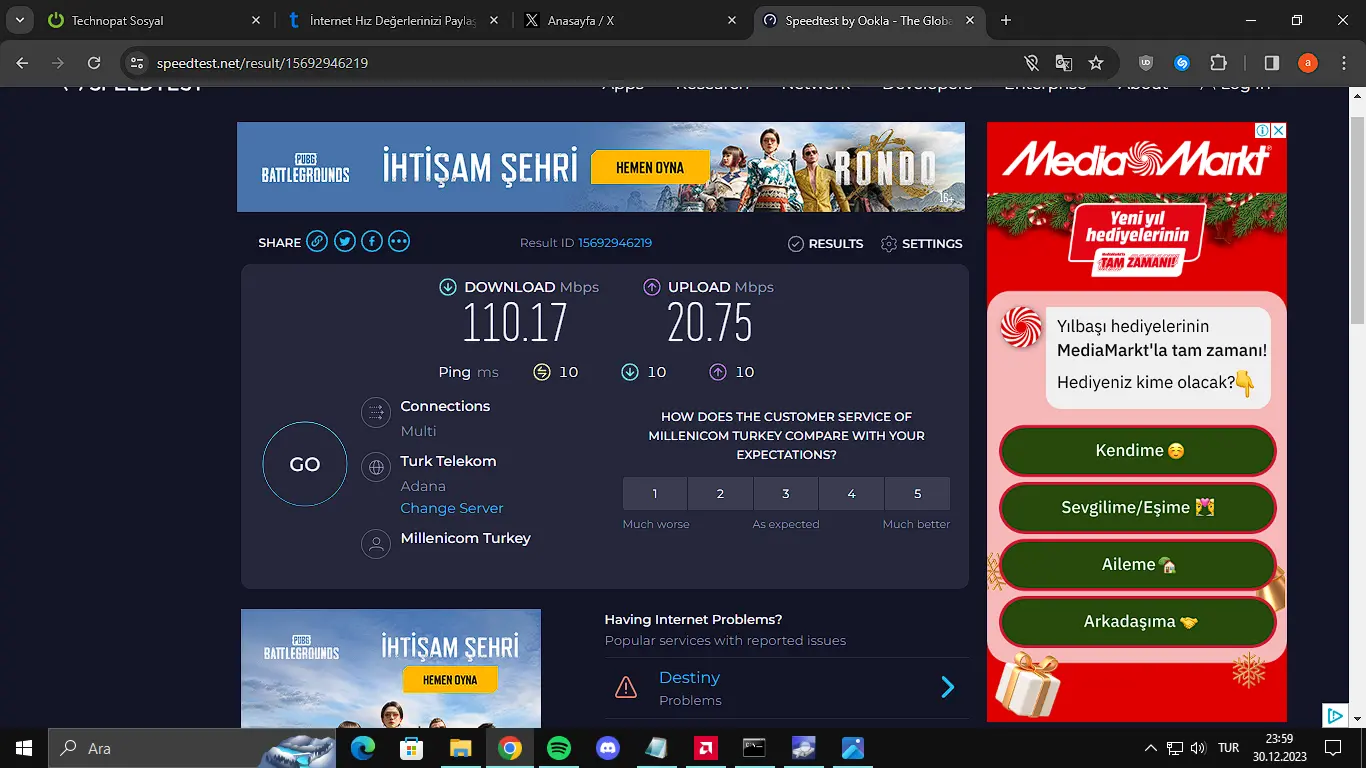Click the lower PUBG ad HEMEN OYNA
1366x768 pixels.
tap(450, 680)
